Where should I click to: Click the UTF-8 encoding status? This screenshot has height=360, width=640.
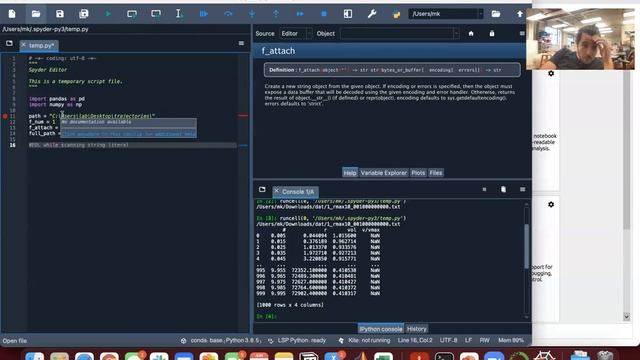point(449,340)
